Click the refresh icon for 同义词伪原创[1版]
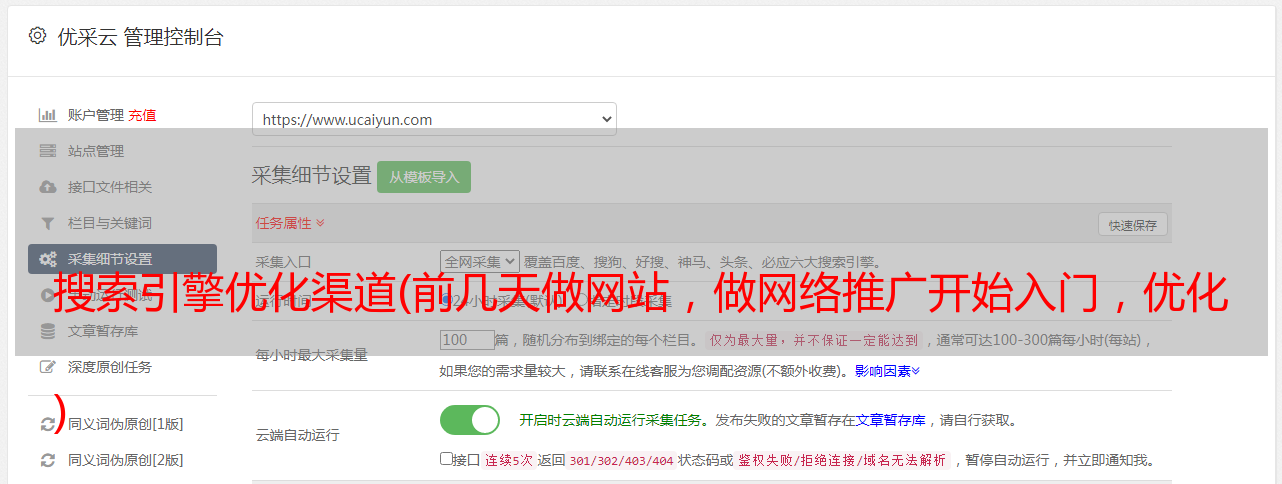 47,424
